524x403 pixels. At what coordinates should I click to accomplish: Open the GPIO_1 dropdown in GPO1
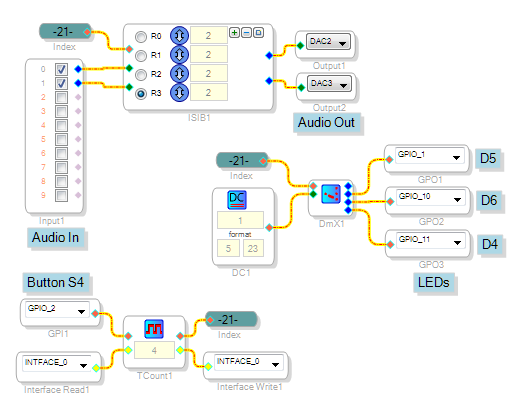point(429,155)
